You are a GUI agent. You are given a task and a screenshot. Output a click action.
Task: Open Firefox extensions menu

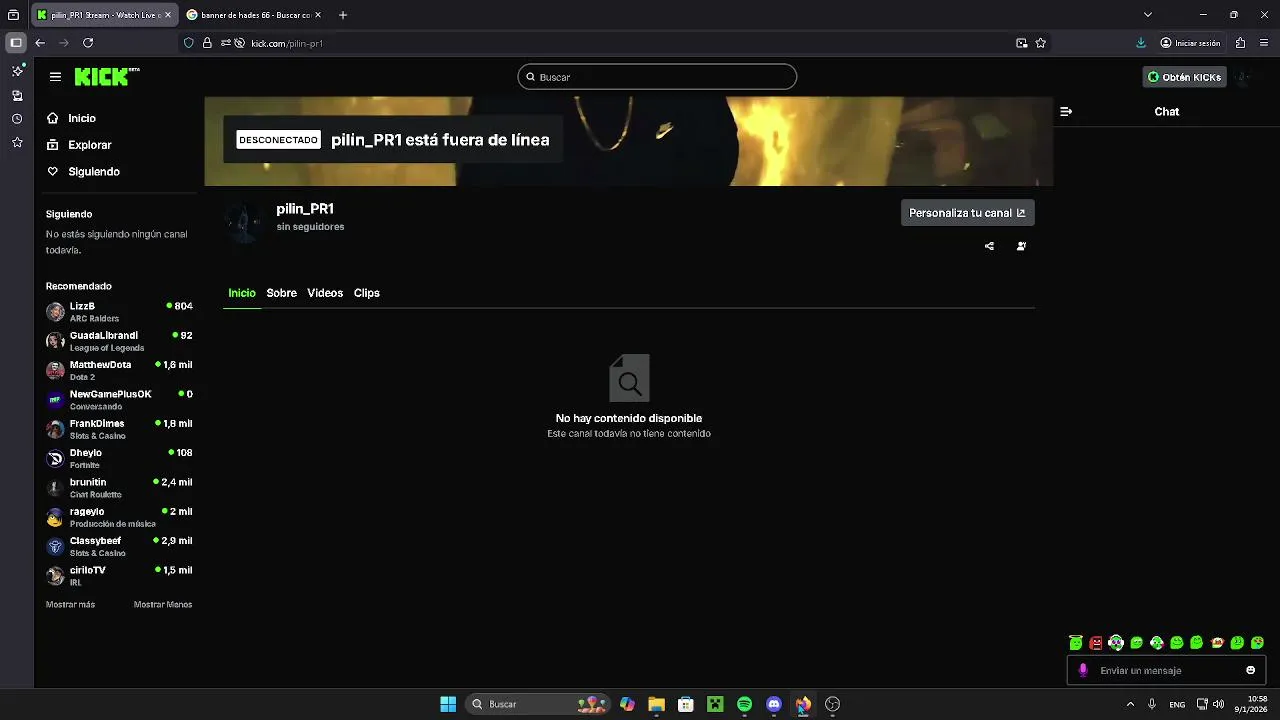tap(1240, 43)
